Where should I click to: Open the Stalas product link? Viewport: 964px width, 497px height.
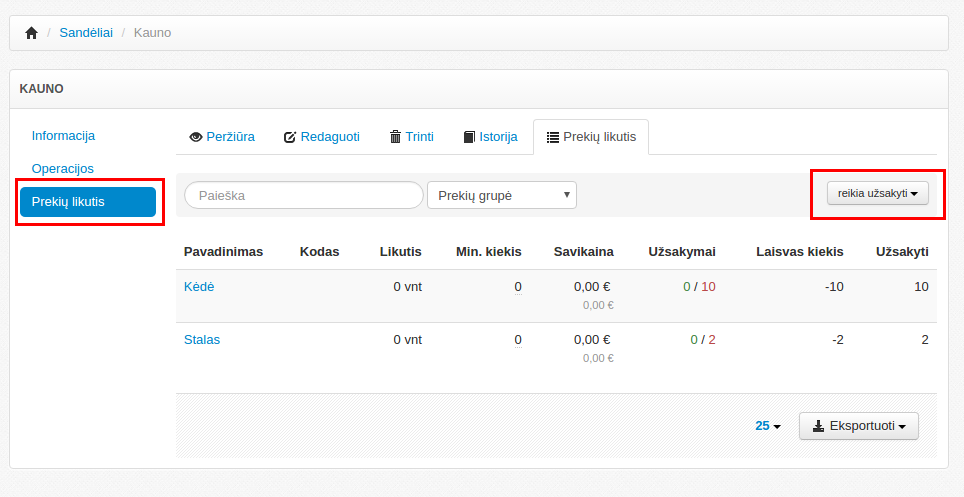(202, 339)
